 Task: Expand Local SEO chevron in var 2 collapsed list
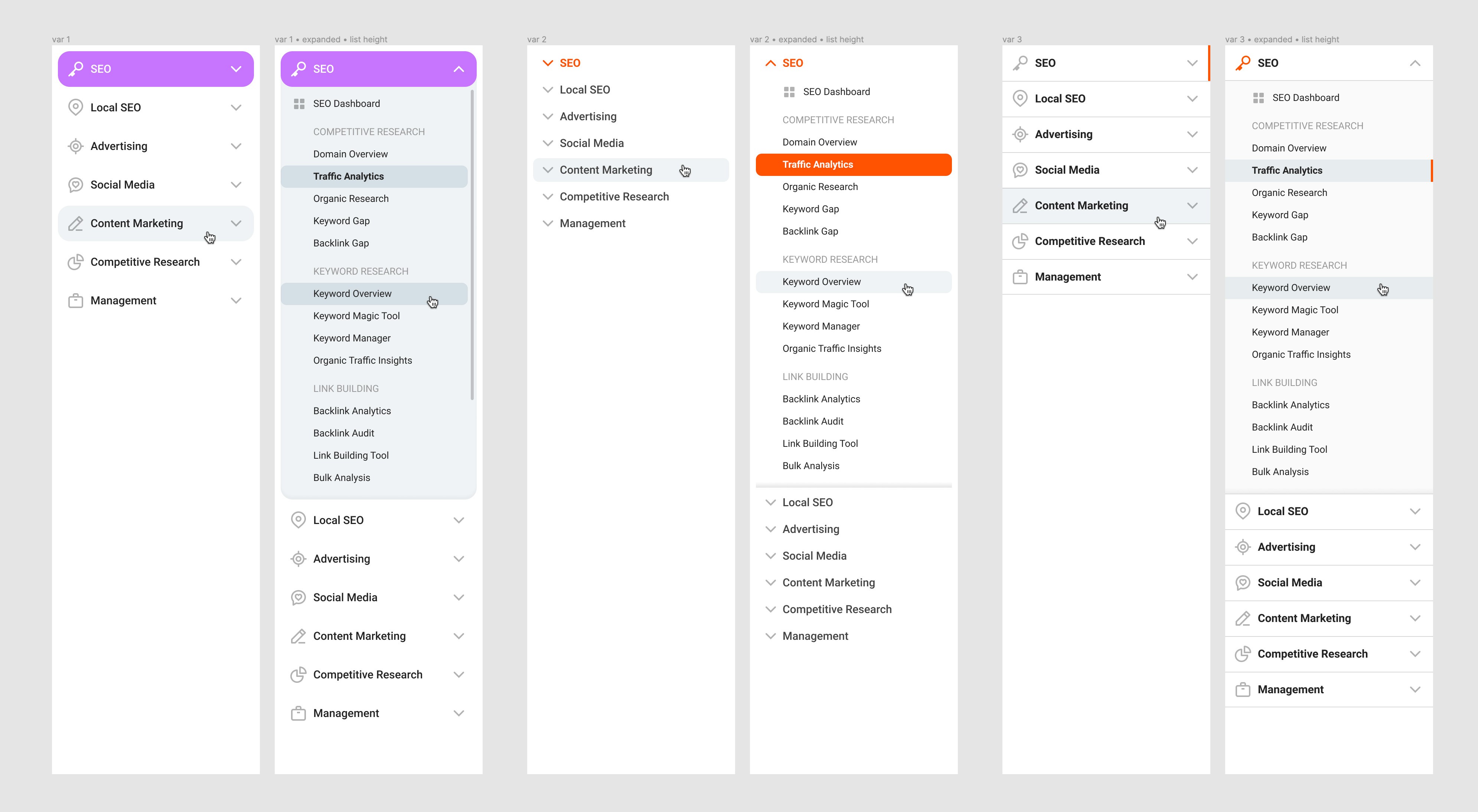[x=548, y=90]
